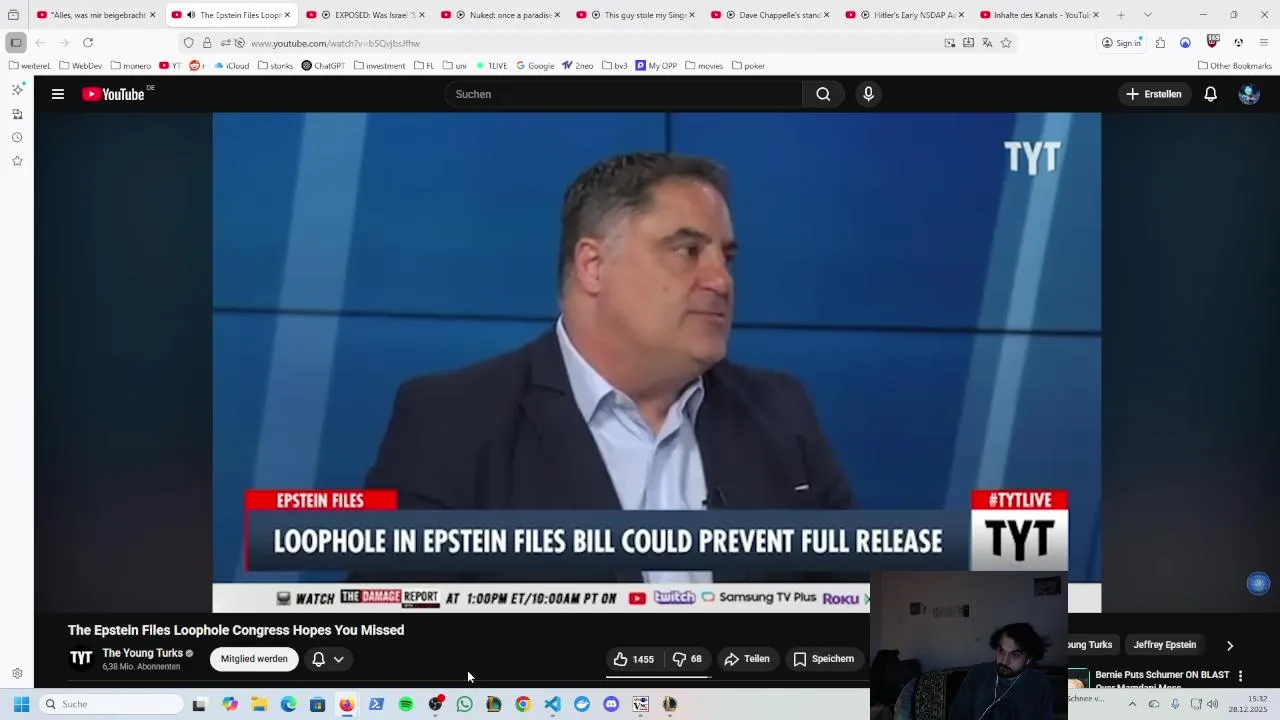Click the YouTube search magnifier button

[x=823, y=94]
